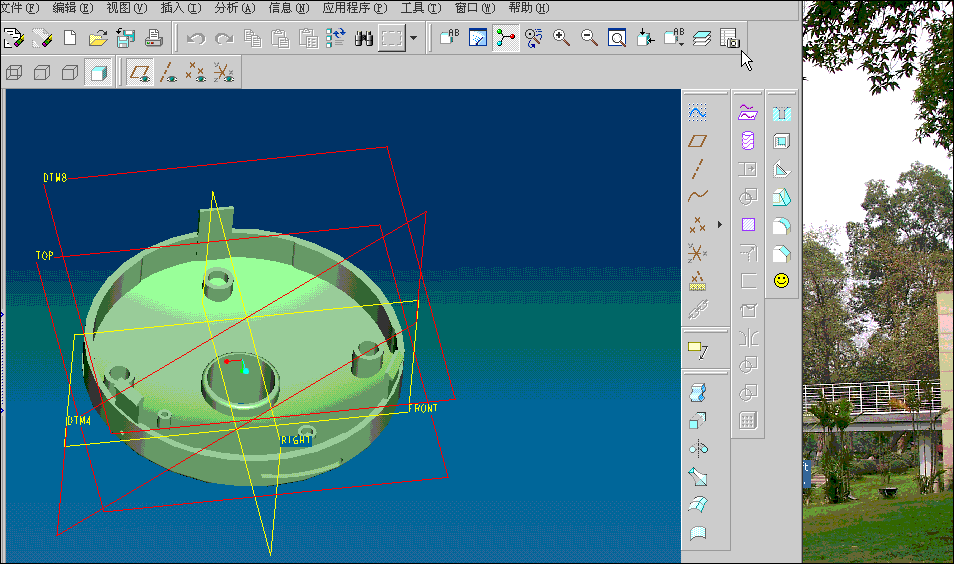Select the Sketch tool icon
The height and width of the screenshot is (564, 954).
pos(697,113)
